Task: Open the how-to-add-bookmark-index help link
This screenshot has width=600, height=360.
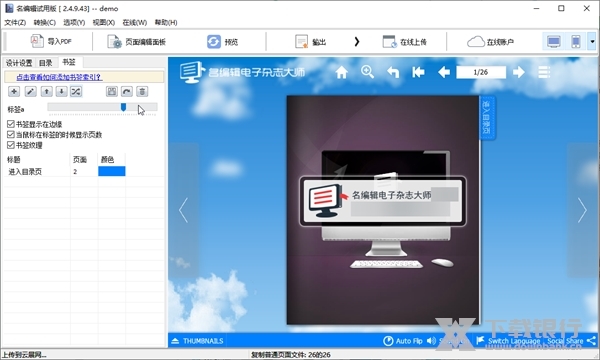Action: tap(59, 77)
